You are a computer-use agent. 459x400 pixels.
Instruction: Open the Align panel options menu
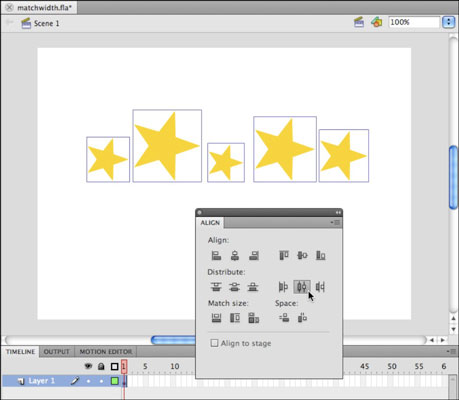pyautogui.click(x=336, y=222)
